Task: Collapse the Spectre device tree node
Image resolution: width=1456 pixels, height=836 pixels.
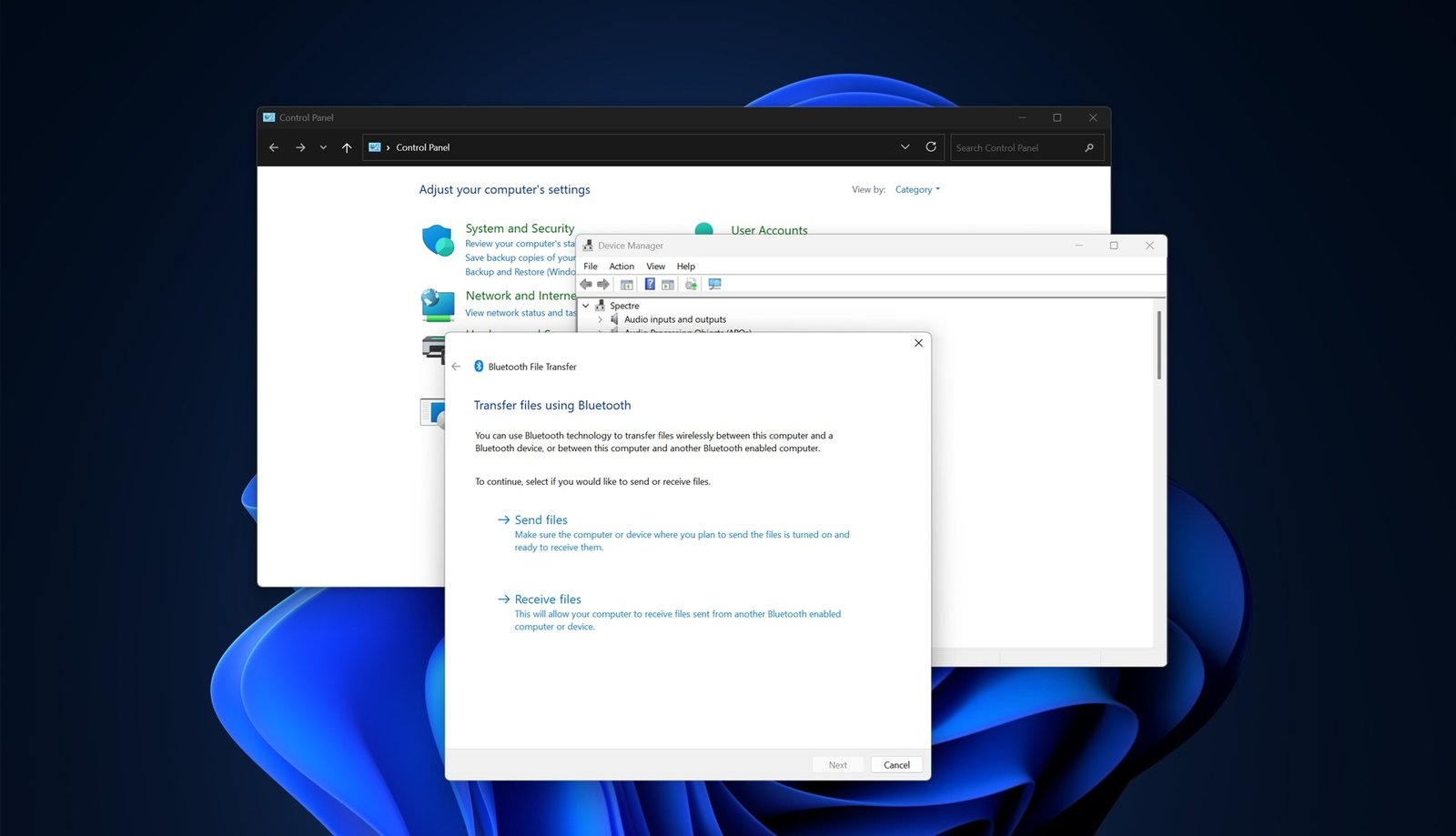Action: pyautogui.click(x=586, y=306)
